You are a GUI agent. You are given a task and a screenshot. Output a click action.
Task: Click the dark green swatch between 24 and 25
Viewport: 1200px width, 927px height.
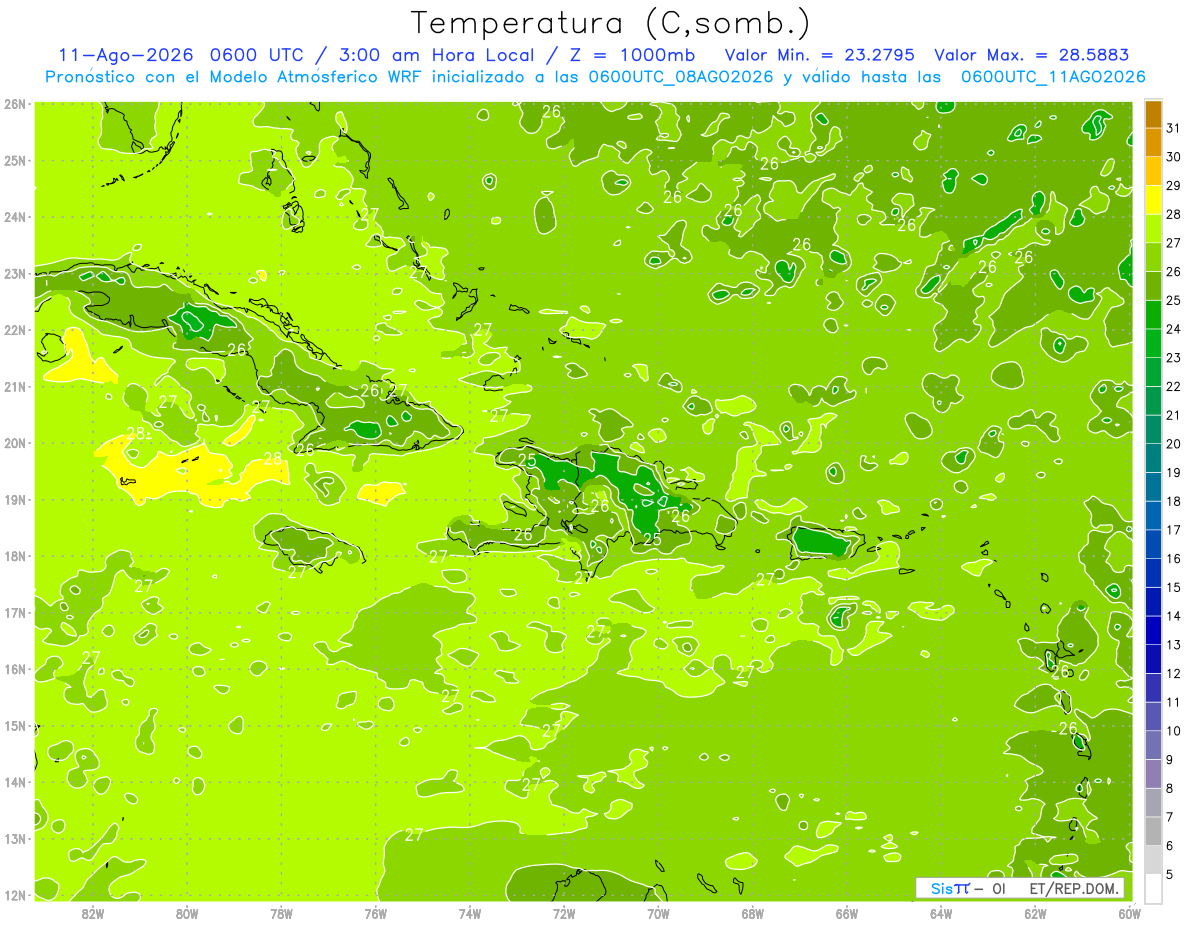tap(1153, 315)
